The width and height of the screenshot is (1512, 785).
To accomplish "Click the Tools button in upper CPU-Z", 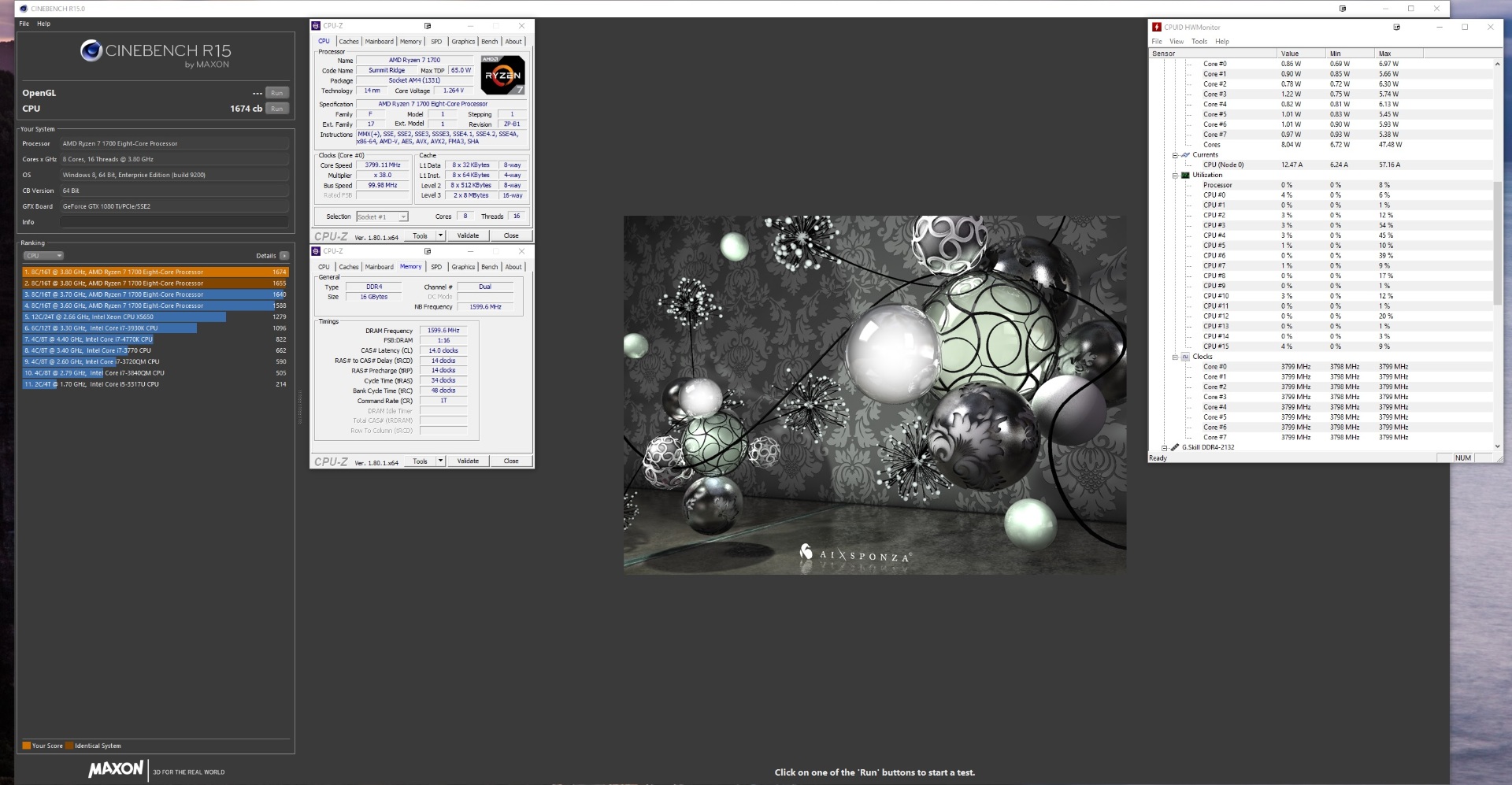I will (x=421, y=235).
